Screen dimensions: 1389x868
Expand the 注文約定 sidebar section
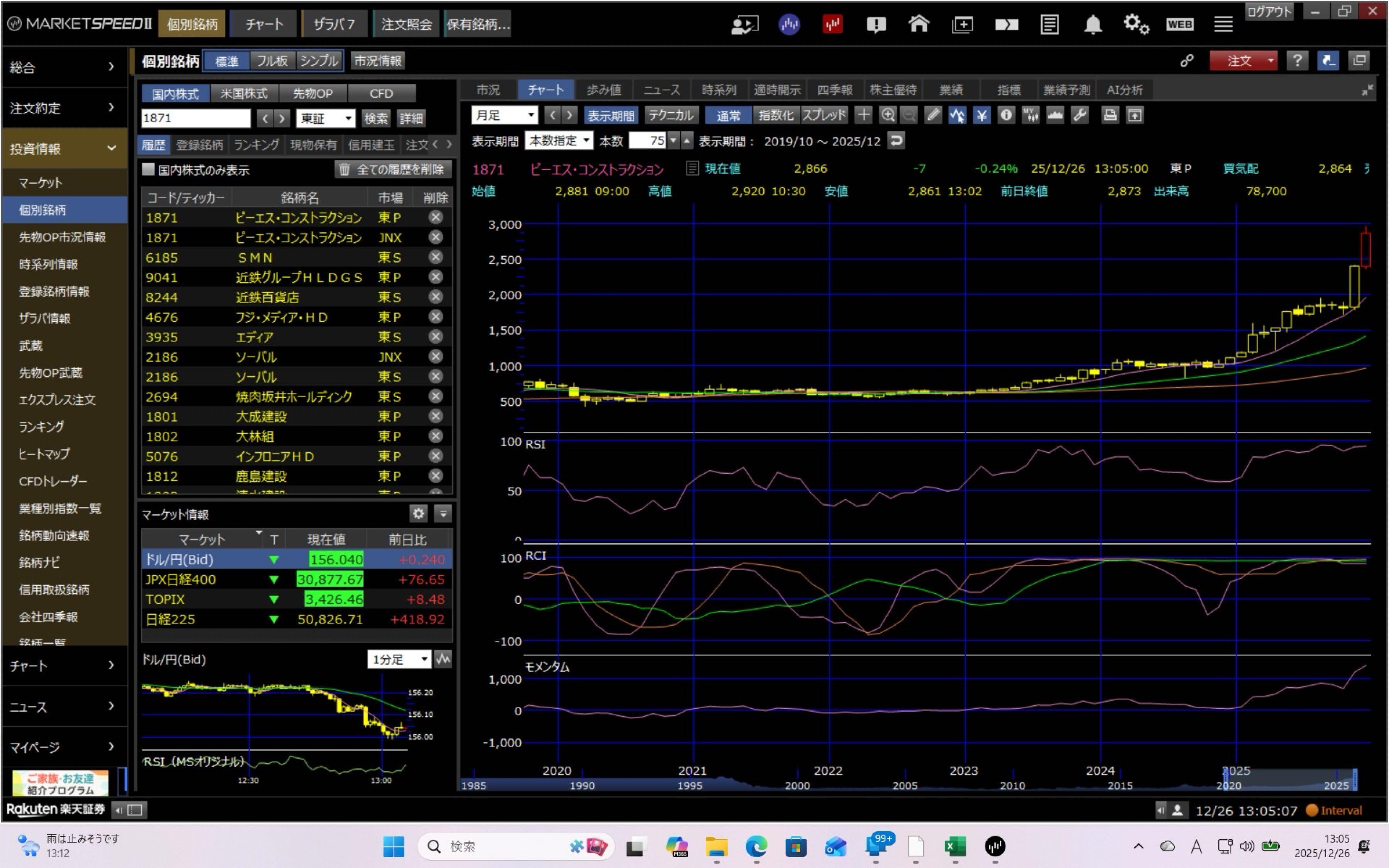point(63,108)
